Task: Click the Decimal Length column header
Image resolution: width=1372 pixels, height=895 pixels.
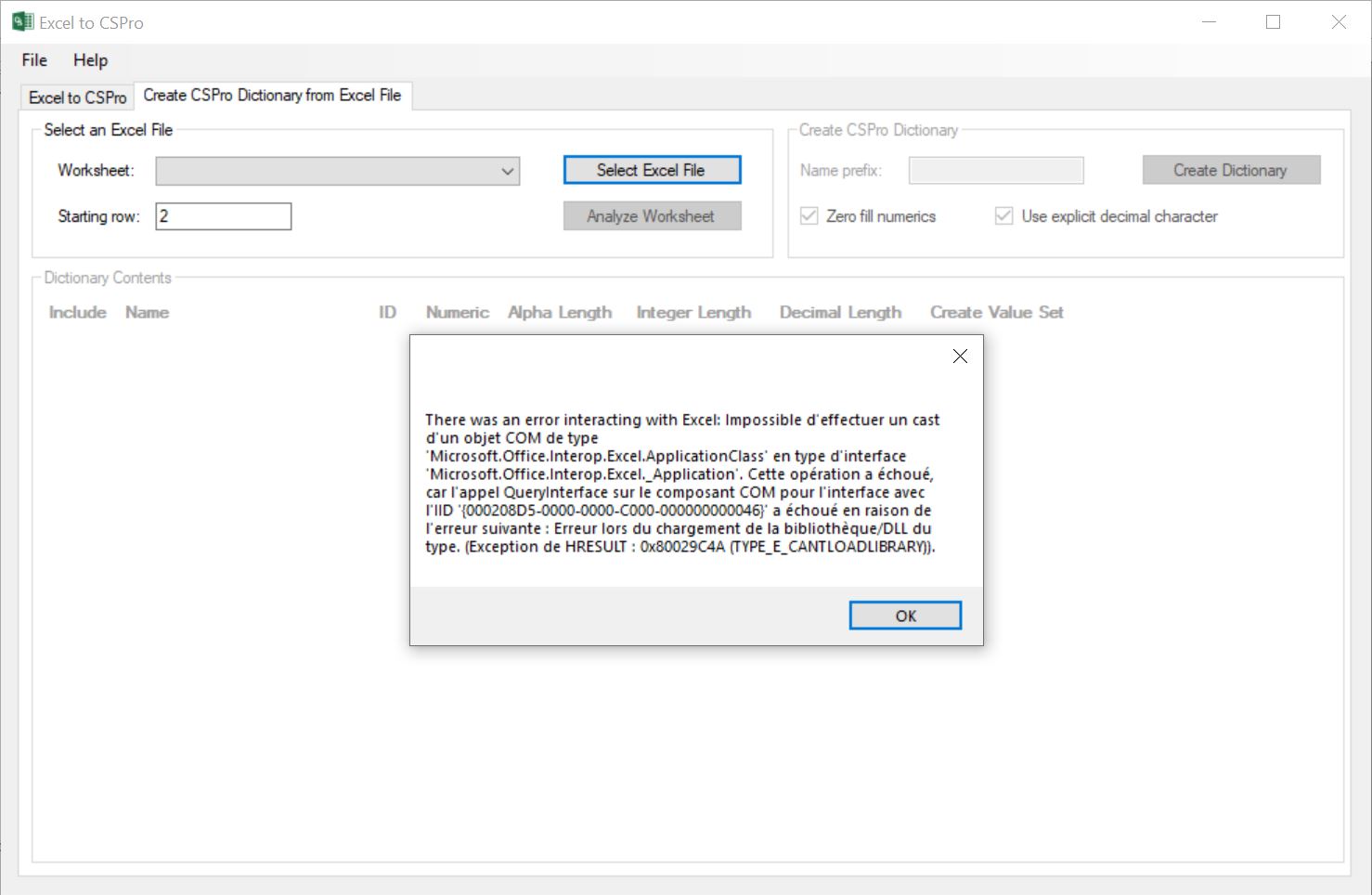Action: coord(841,313)
